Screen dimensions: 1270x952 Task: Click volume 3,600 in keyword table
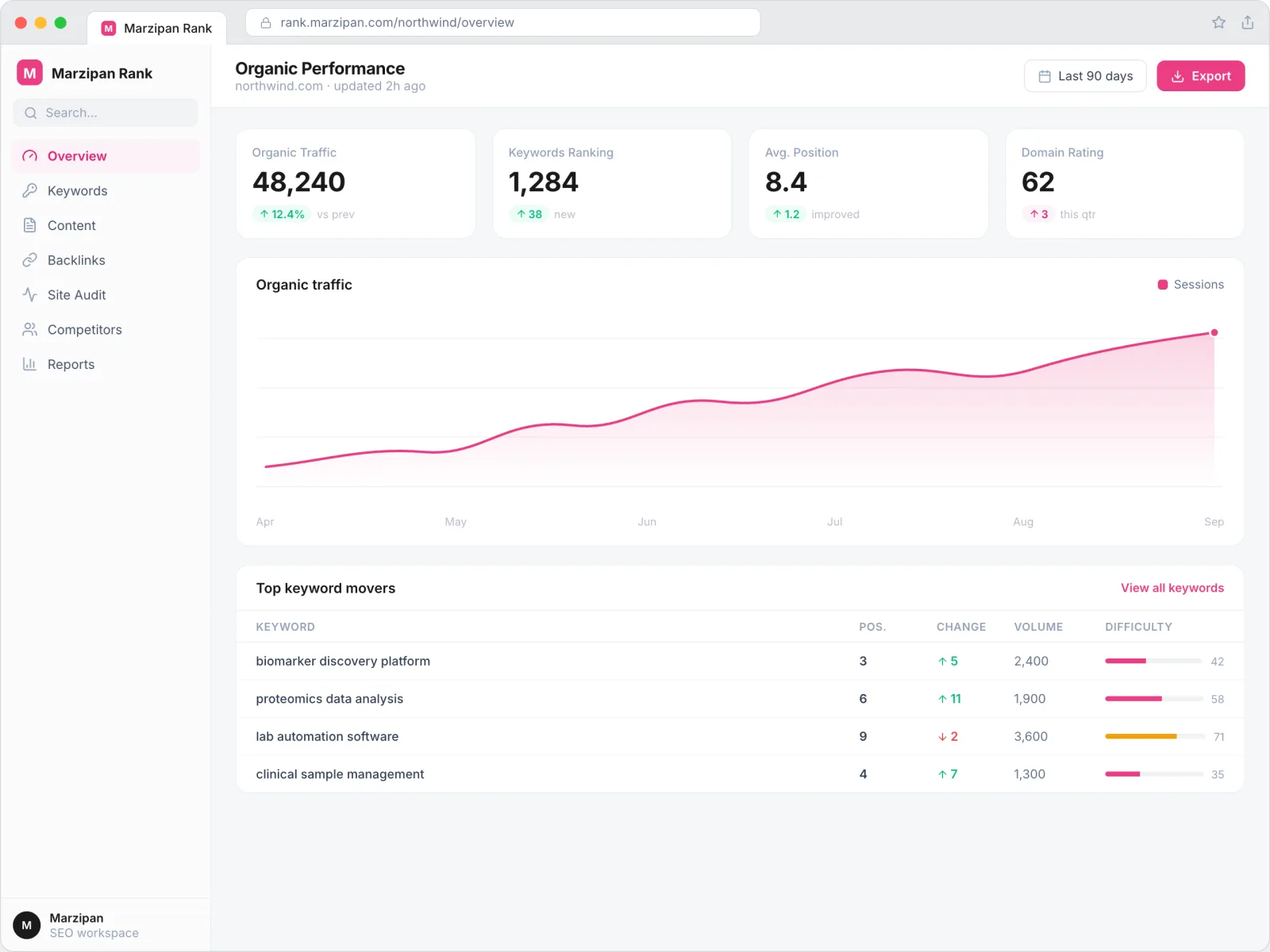1030,736
